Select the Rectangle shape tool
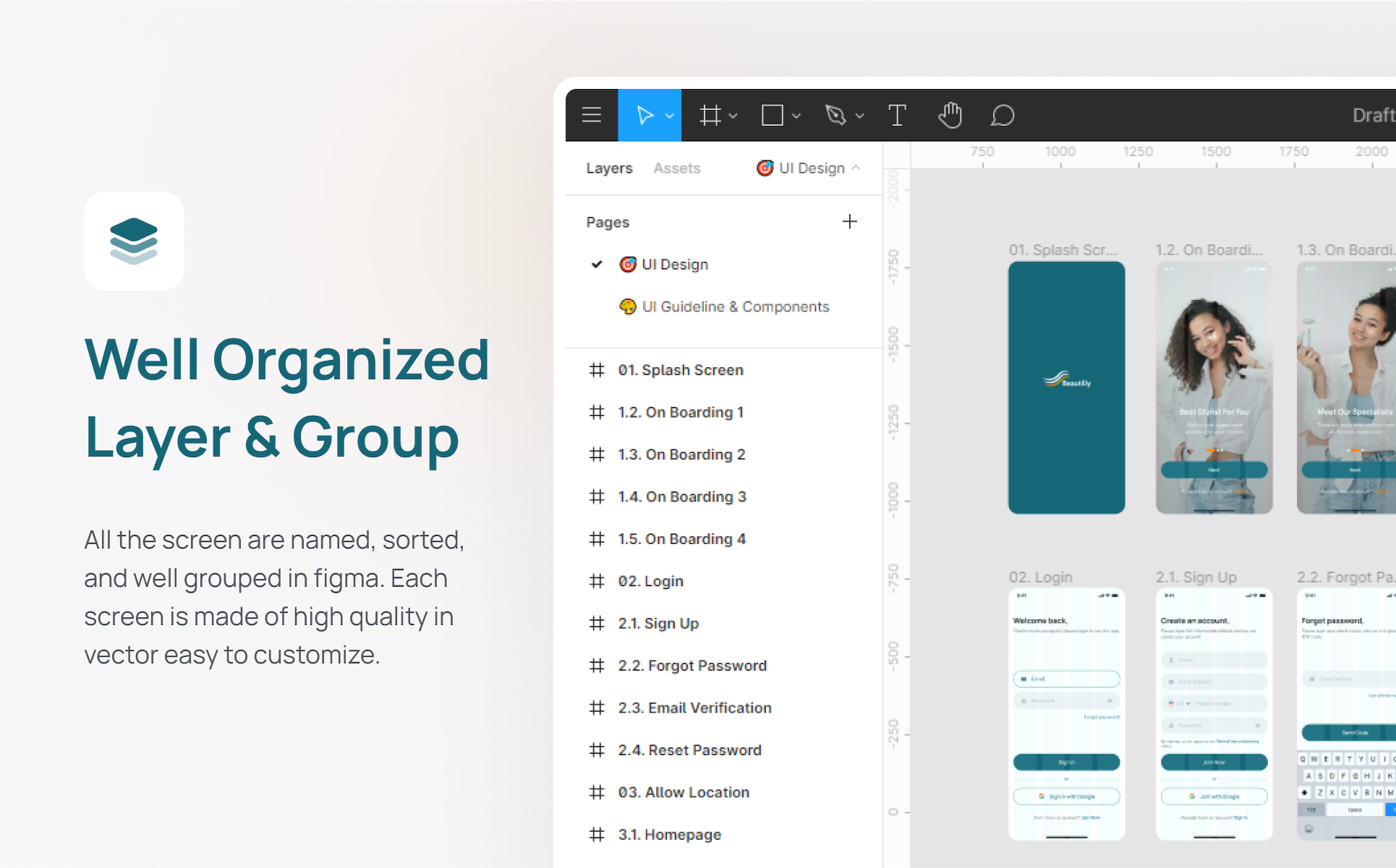 [772, 115]
